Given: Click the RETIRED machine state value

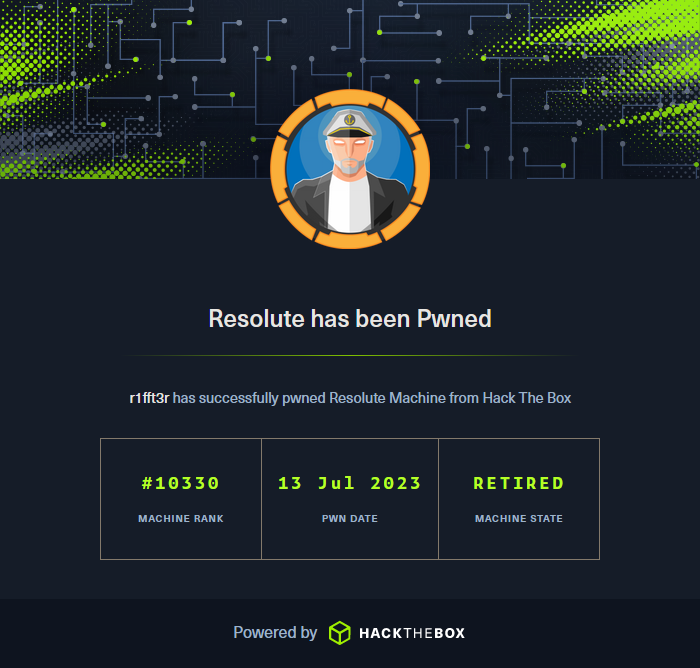Looking at the screenshot, I should pos(519,483).
